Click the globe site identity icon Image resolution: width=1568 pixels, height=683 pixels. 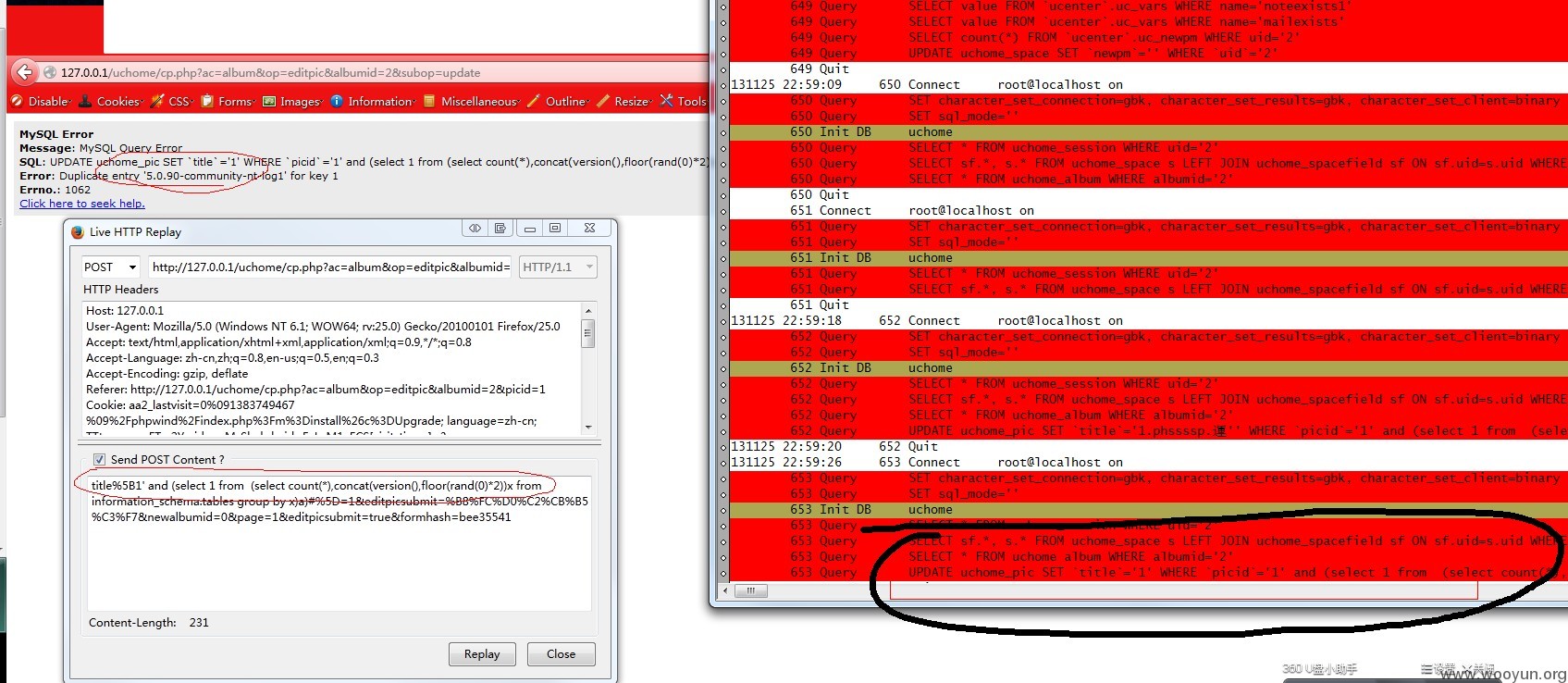pos(49,72)
